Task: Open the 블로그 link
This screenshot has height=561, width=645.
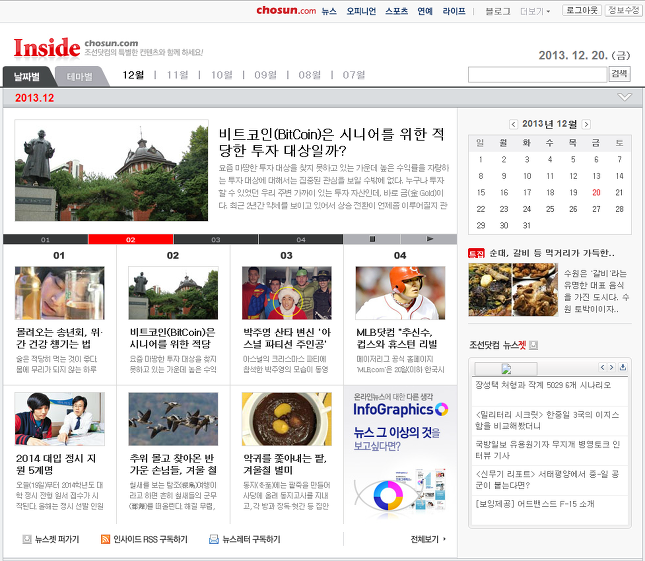Action: (x=498, y=12)
